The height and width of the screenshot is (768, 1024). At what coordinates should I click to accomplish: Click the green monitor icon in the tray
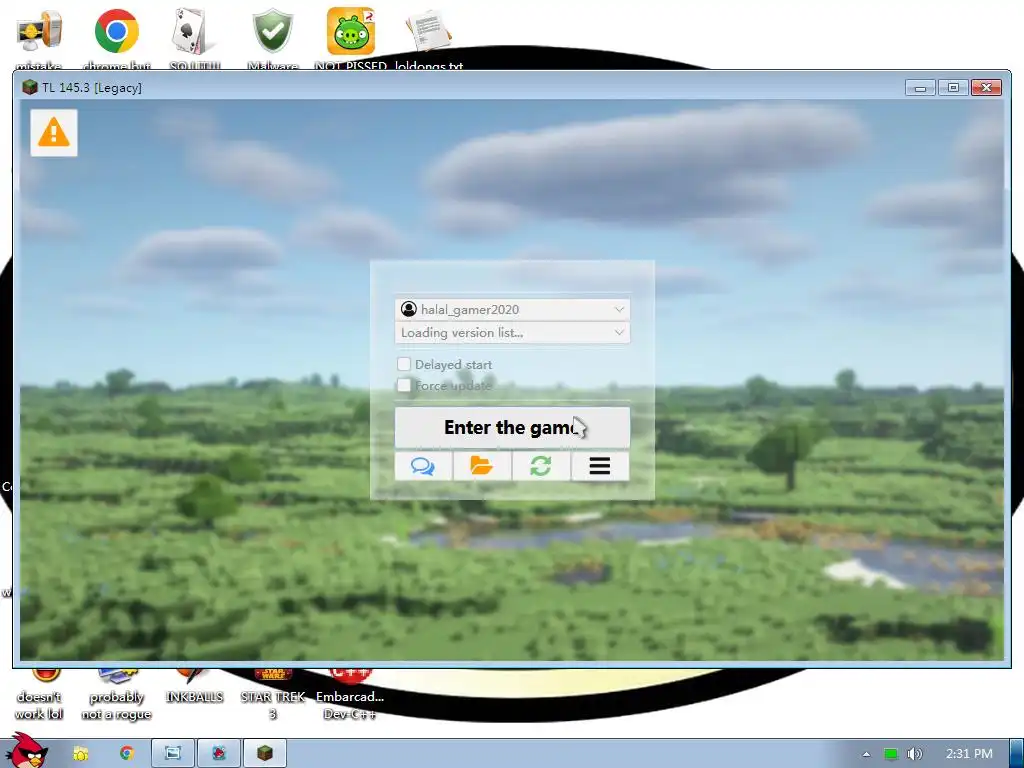(891, 754)
